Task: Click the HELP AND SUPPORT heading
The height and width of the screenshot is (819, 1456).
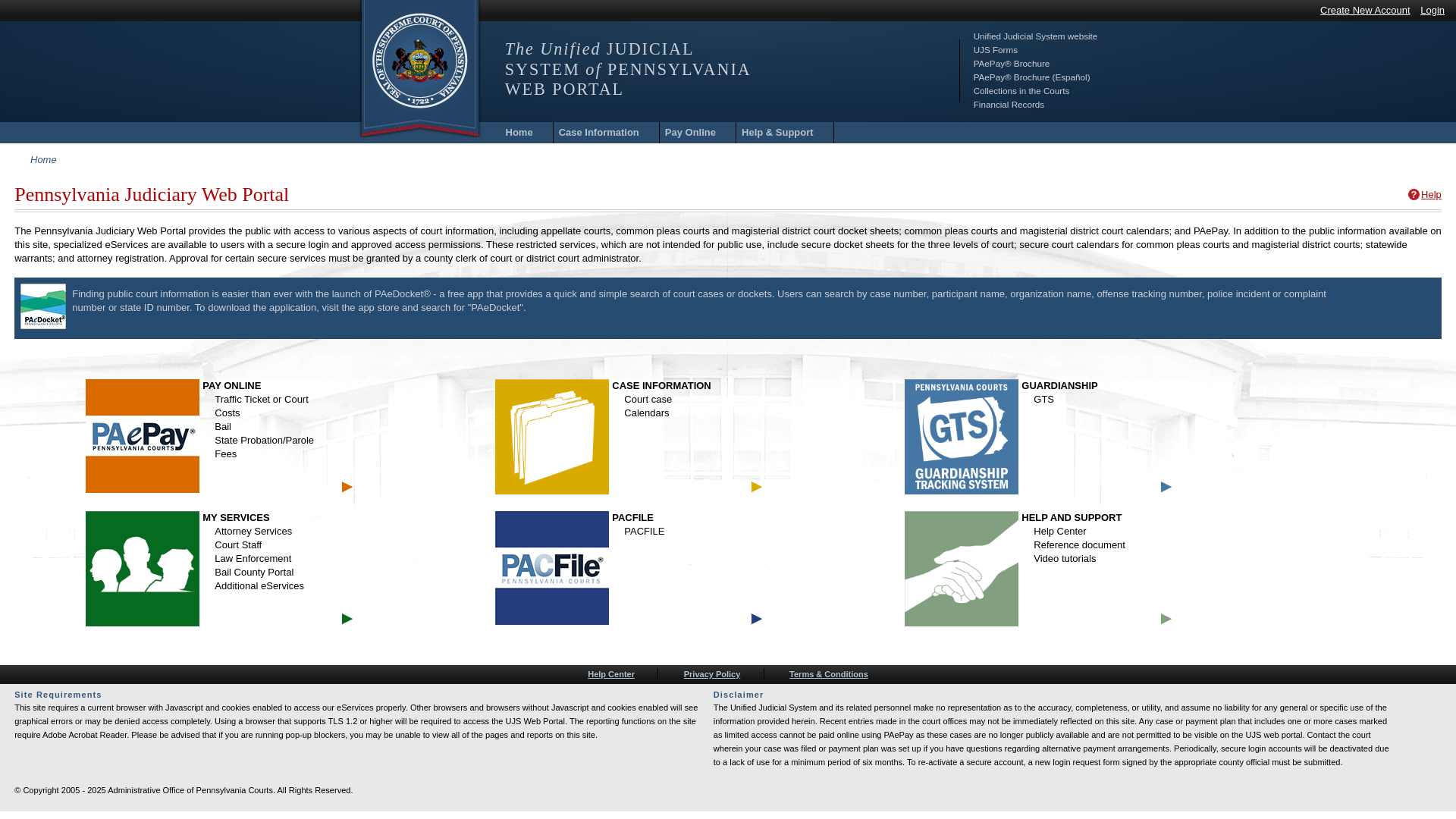Action: [x=1072, y=518]
